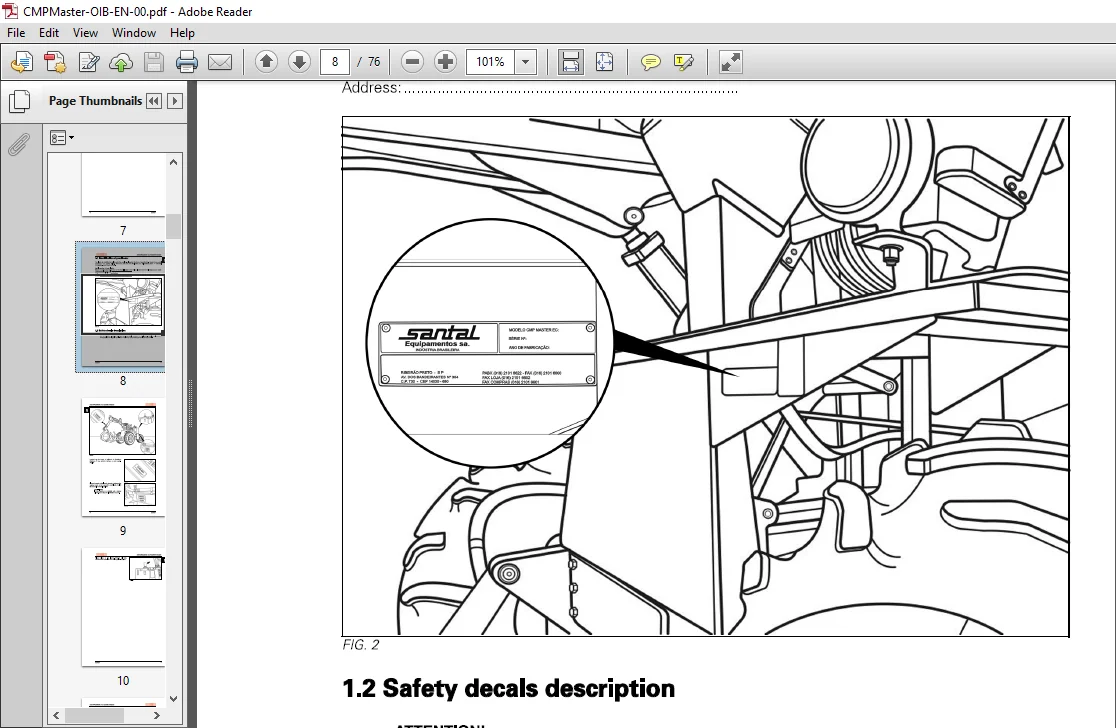Open the Edit menu

point(48,33)
